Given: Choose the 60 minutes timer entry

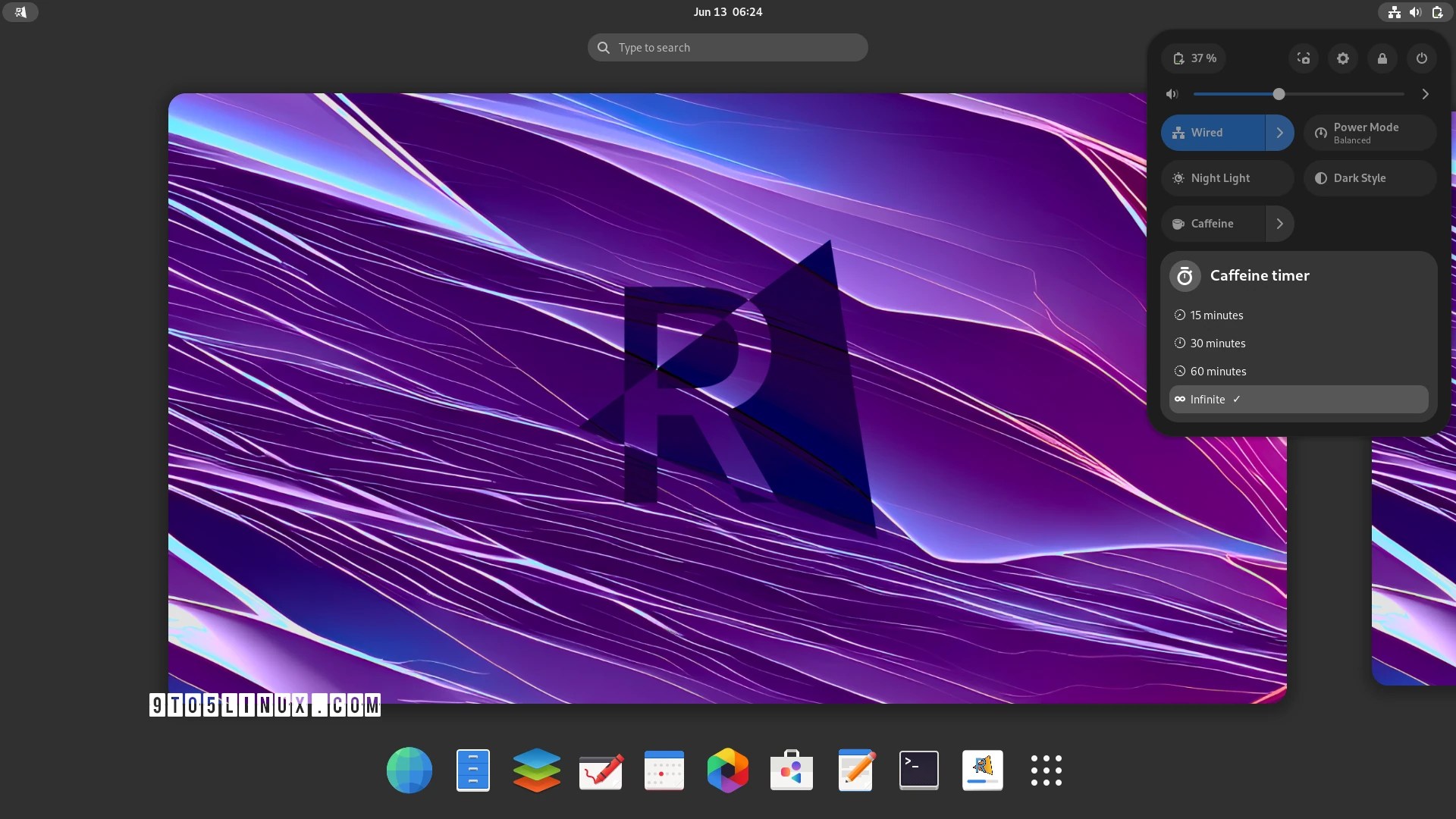Looking at the screenshot, I should click(x=1218, y=372).
